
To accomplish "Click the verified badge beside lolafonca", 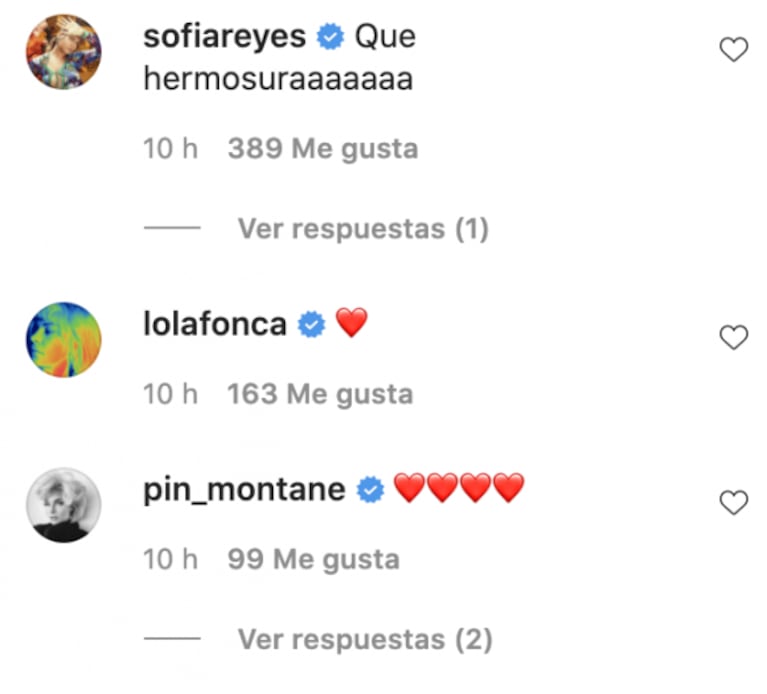I will 313,325.
